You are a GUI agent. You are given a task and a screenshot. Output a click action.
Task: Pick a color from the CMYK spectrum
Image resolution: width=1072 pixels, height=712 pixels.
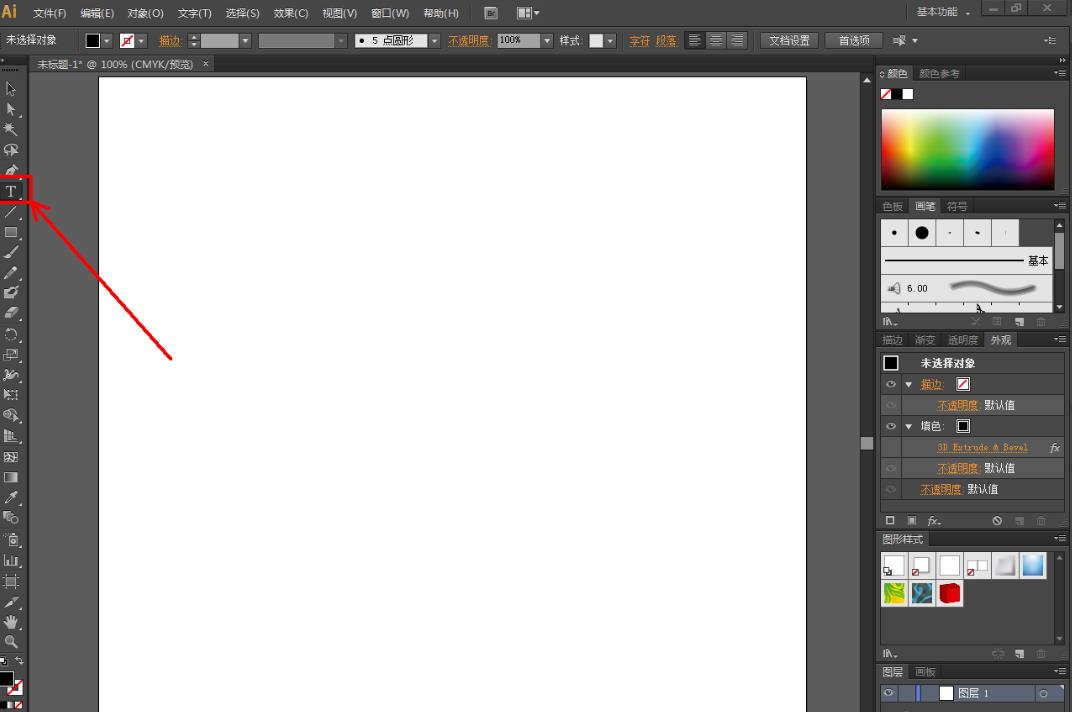pyautogui.click(x=967, y=149)
